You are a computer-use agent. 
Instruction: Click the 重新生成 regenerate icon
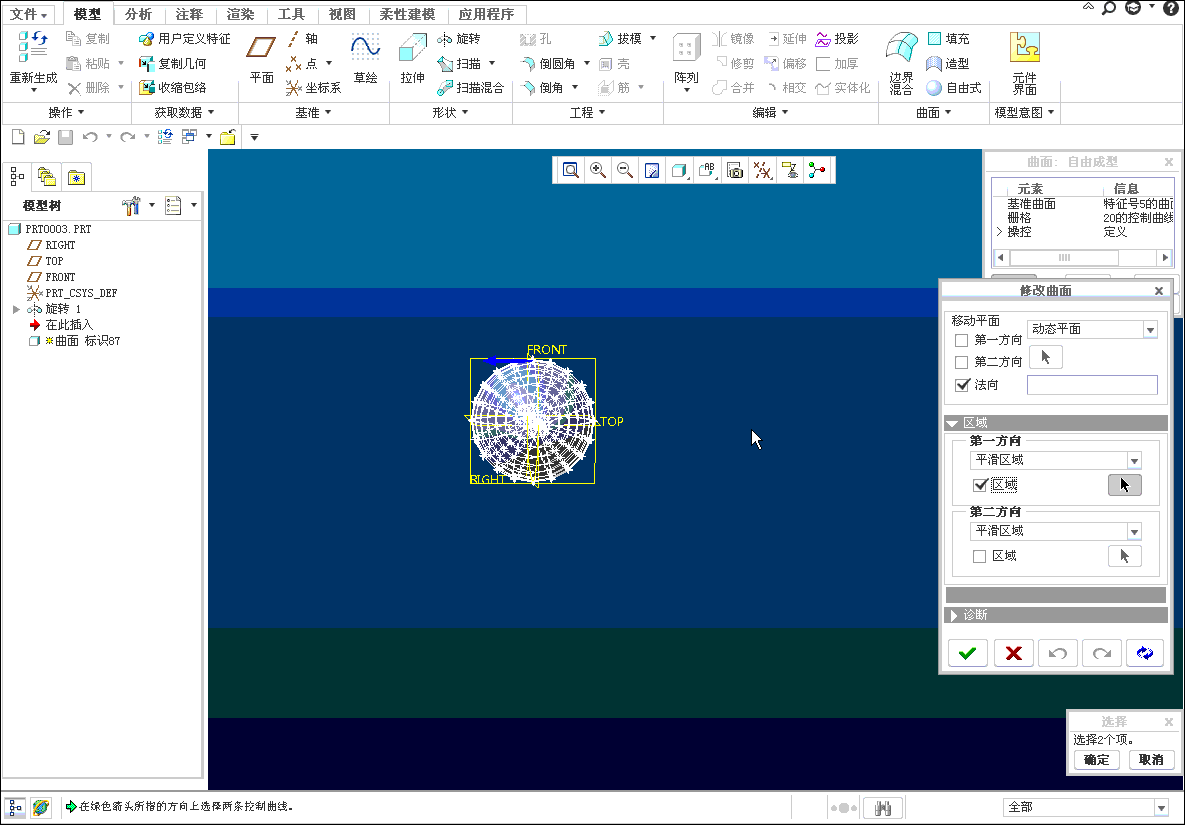32,47
